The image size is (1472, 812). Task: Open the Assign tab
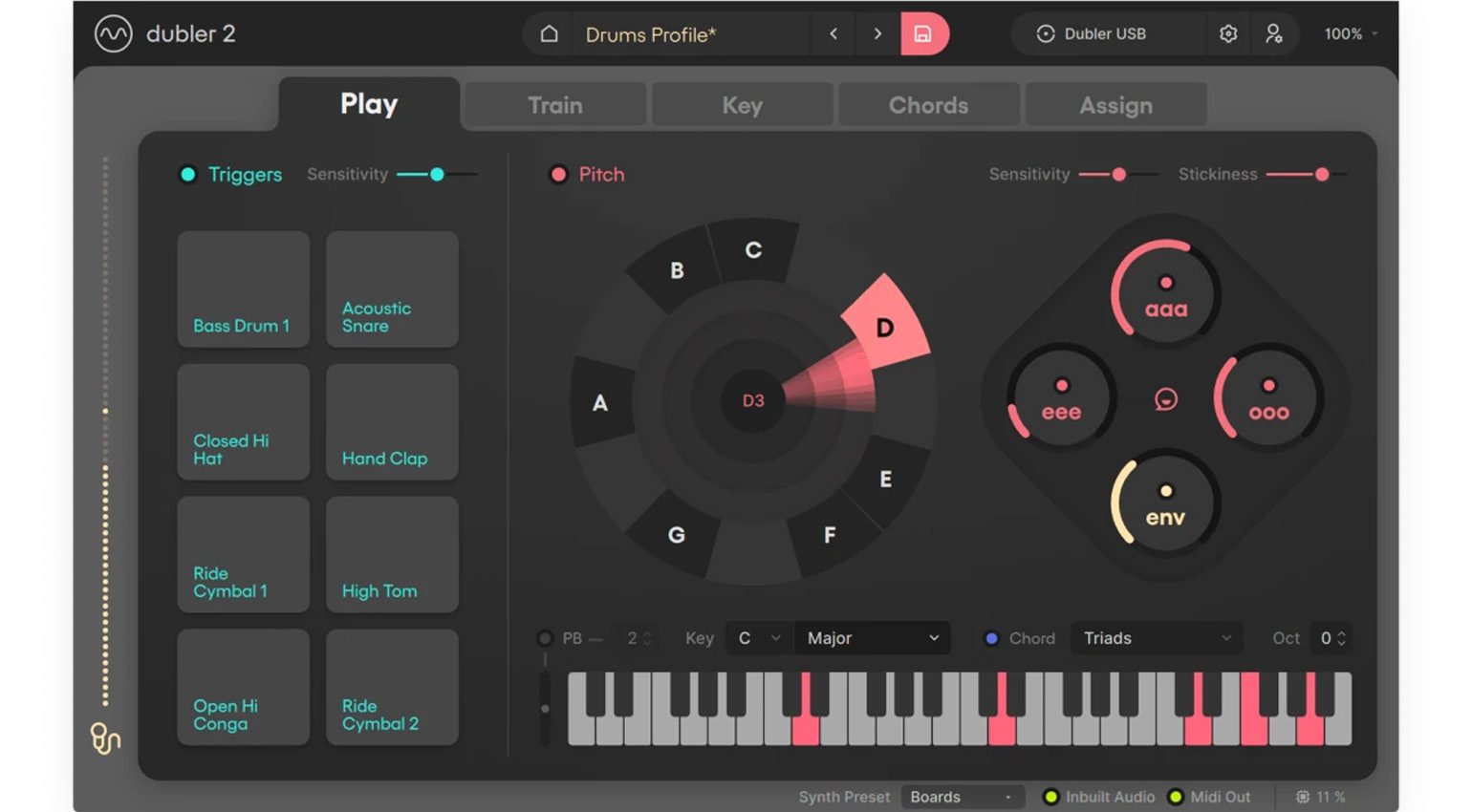pos(1115,105)
